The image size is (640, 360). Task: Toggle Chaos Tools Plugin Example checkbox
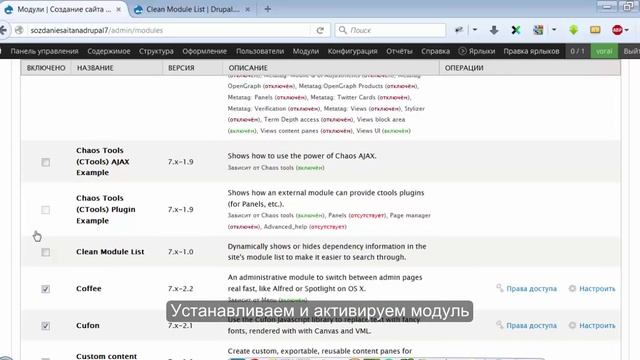[46, 210]
